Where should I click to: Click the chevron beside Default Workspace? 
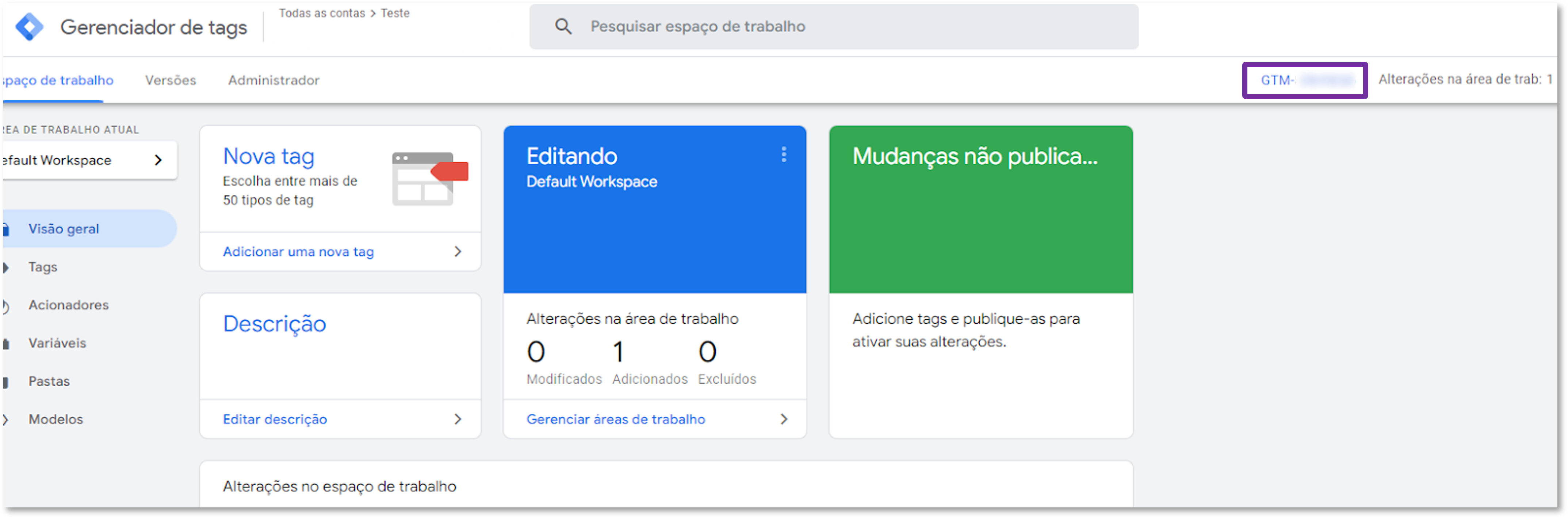pyautogui.click(x=158, y=160)
